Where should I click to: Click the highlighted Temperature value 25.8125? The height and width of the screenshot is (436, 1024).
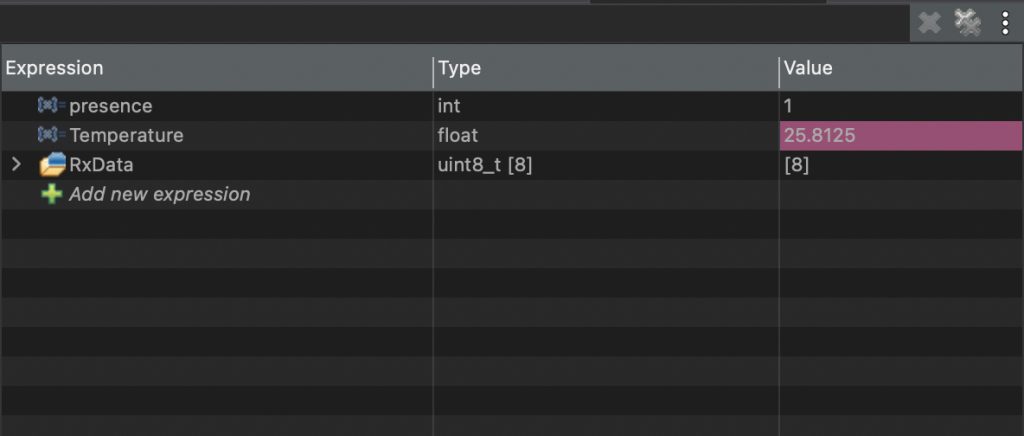(819, 135)
